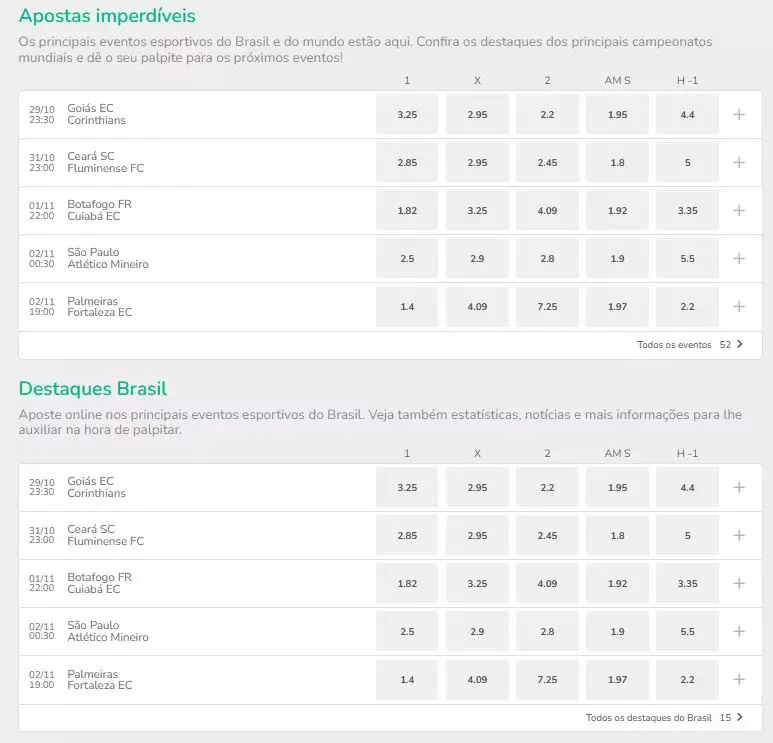773x743 pixels.
Task: Show more markets for Botafogo–Cuiabá in Destaques Brasil
Action: (739, 583)
